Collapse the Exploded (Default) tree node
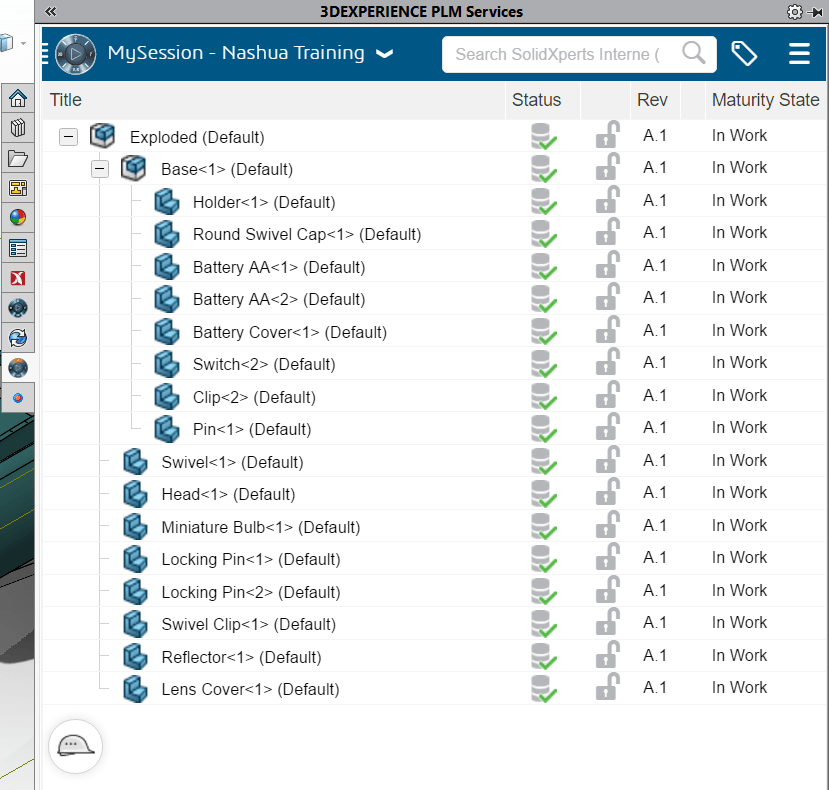 (x=68, y=137)
